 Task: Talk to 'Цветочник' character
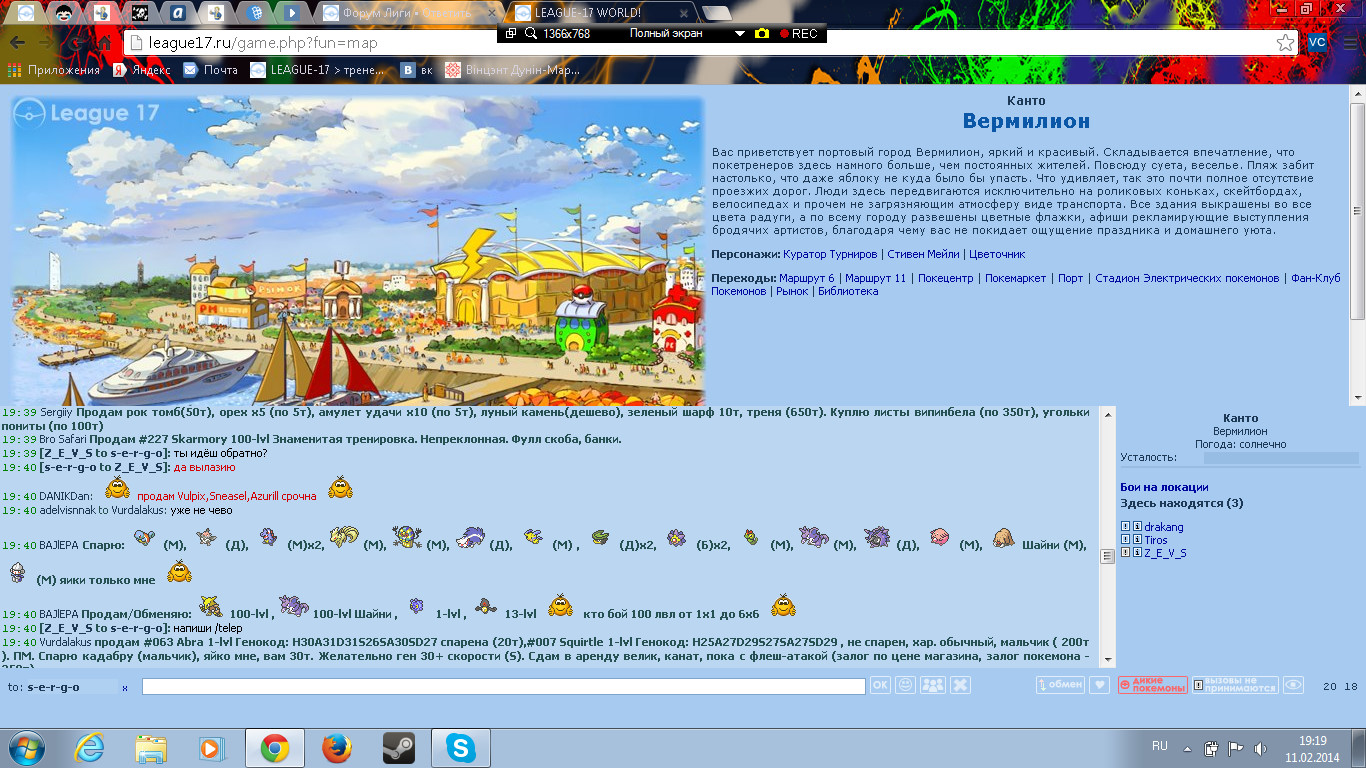point(997,254)
